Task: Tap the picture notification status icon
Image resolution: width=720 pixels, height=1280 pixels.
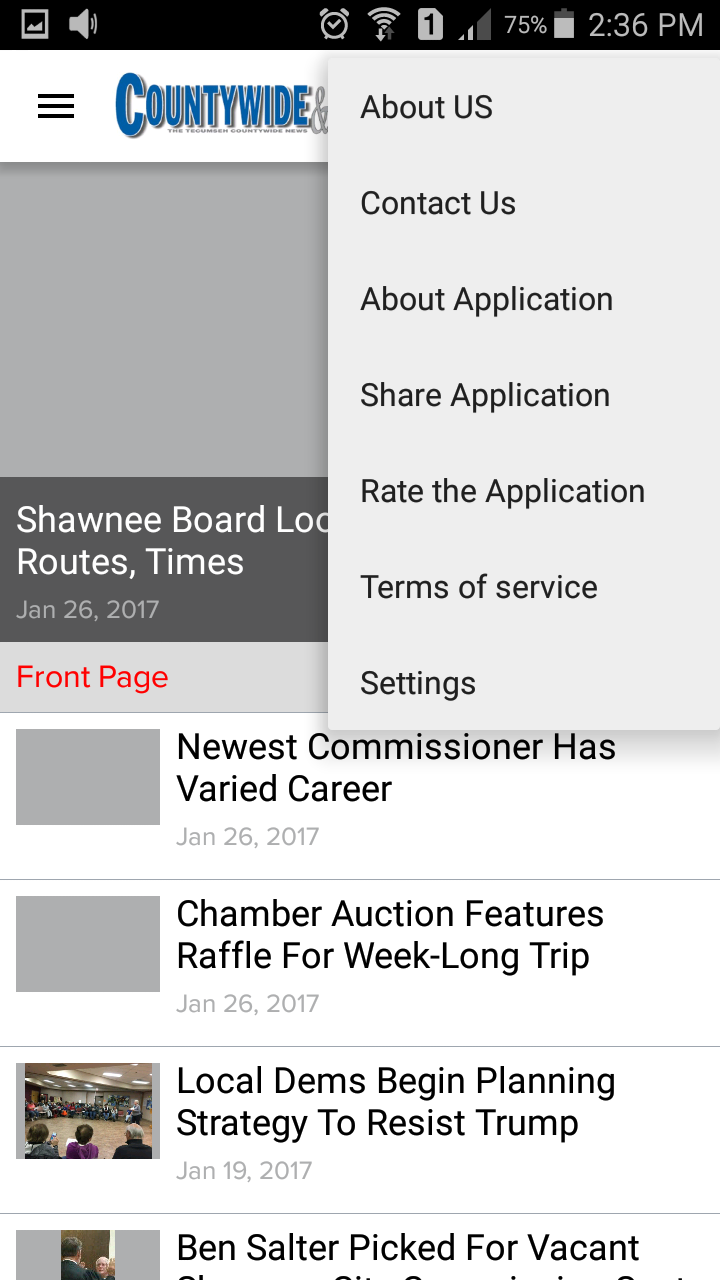Action: 35,24
